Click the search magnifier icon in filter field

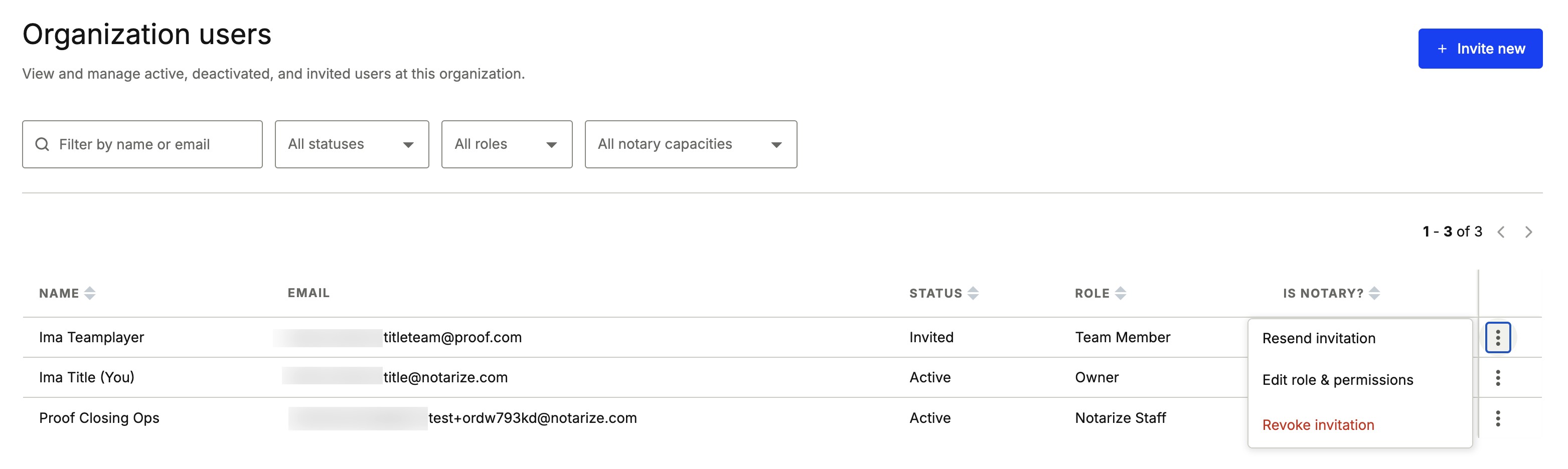(42, 144)
